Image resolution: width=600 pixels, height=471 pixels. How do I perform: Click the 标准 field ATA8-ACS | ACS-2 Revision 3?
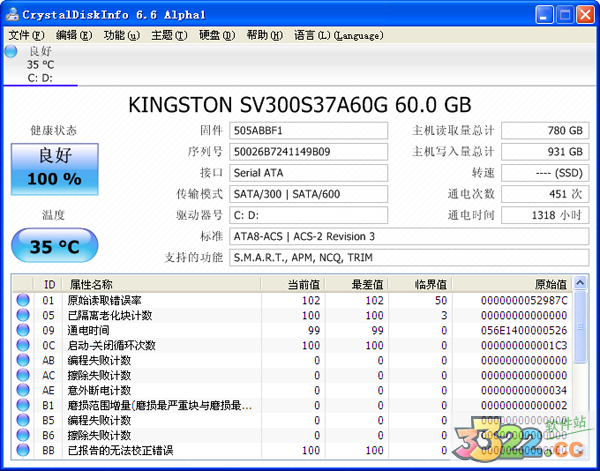(x=409, y=236)
